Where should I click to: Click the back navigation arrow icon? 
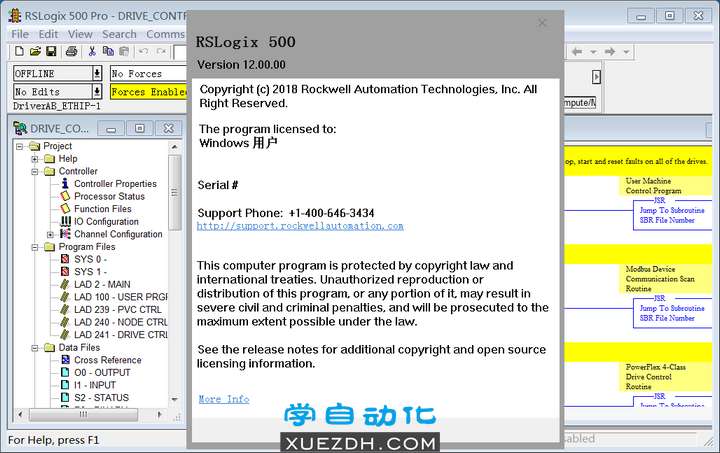click(x=577, y=52)
